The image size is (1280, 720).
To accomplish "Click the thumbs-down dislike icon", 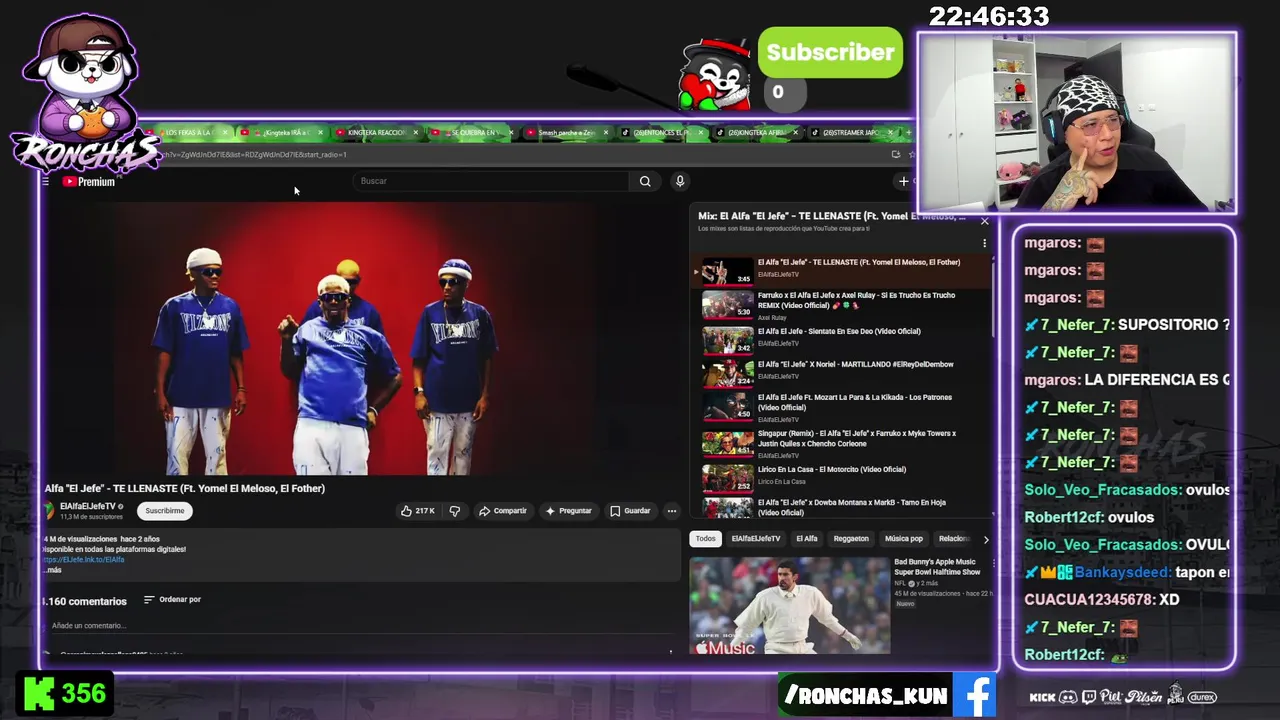I will click(x=455, y=511).
